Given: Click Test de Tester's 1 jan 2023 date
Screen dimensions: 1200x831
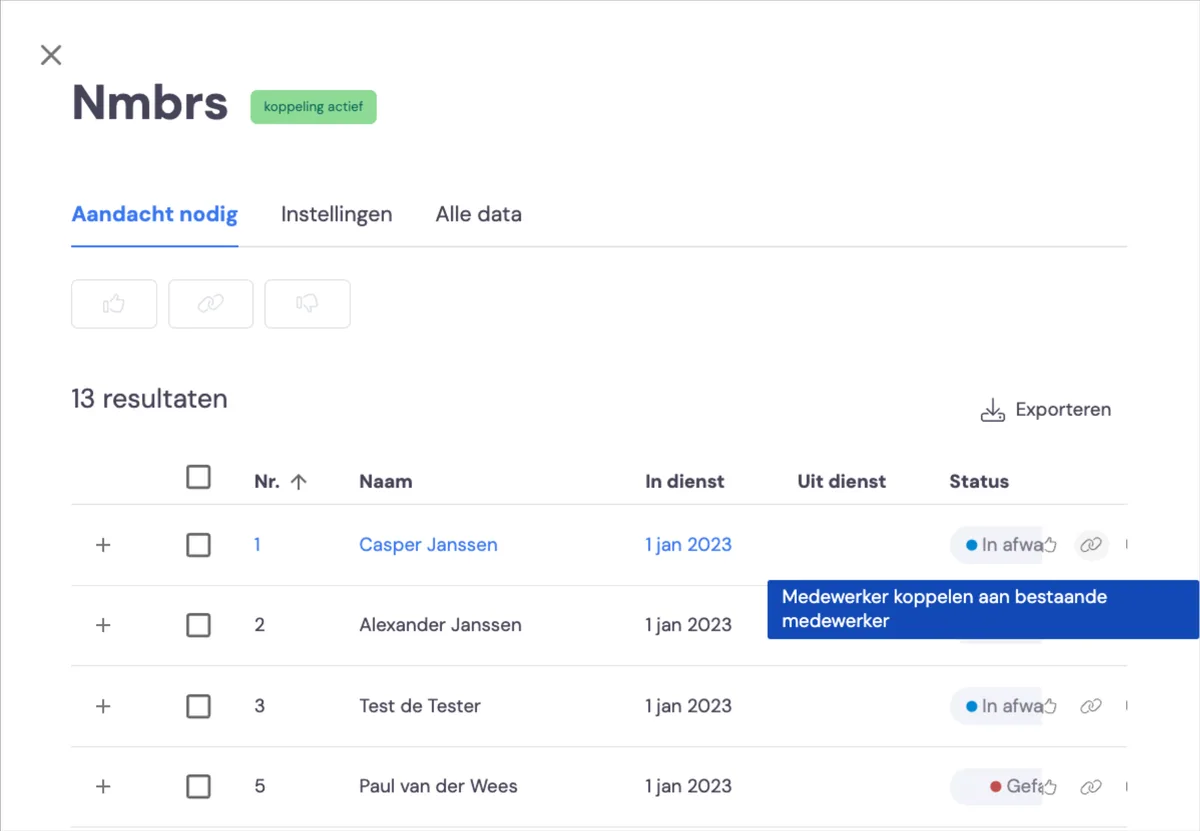Looking at the screenshot, I should click(x=688, y=706).
